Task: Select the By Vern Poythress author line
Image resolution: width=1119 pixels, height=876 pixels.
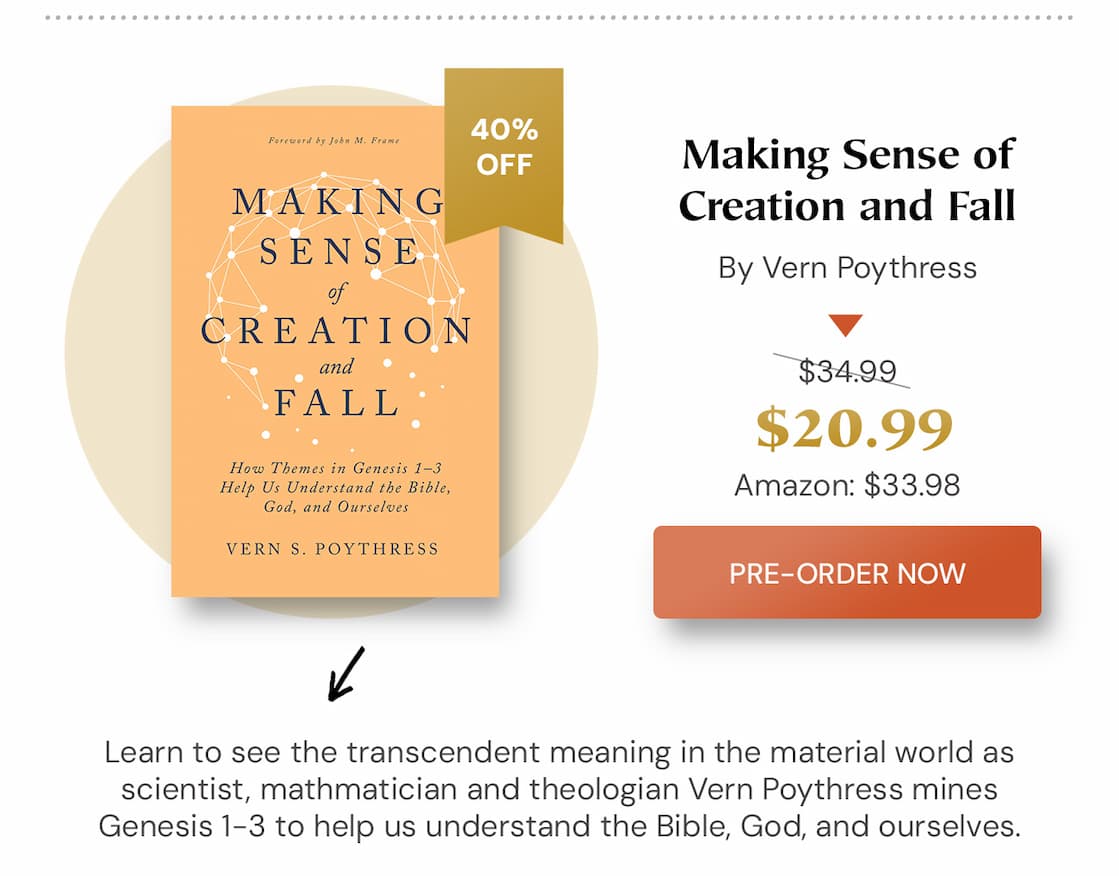Action: pyautogui.click(x=846, y=268)
